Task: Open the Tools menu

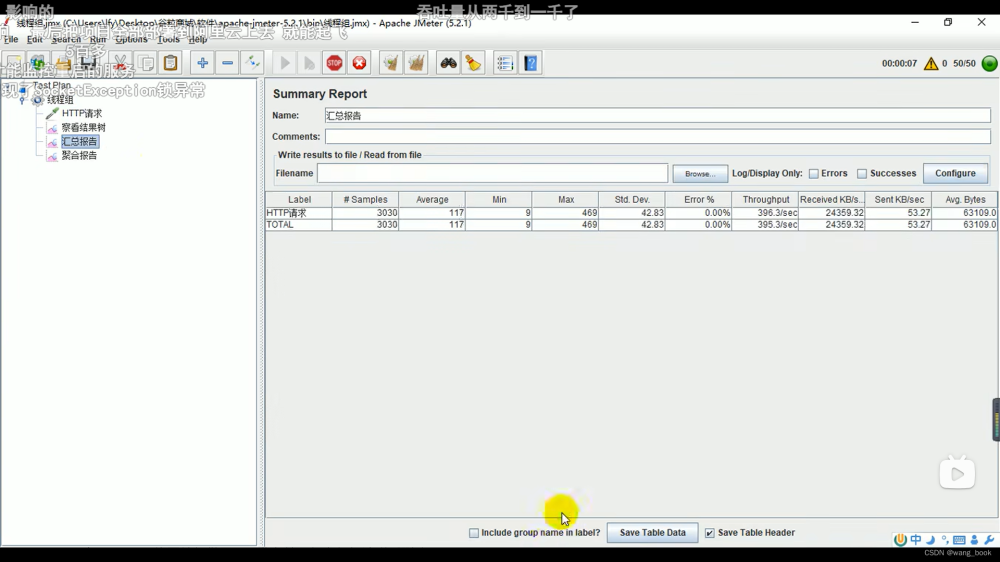Action: pos(168,40)
